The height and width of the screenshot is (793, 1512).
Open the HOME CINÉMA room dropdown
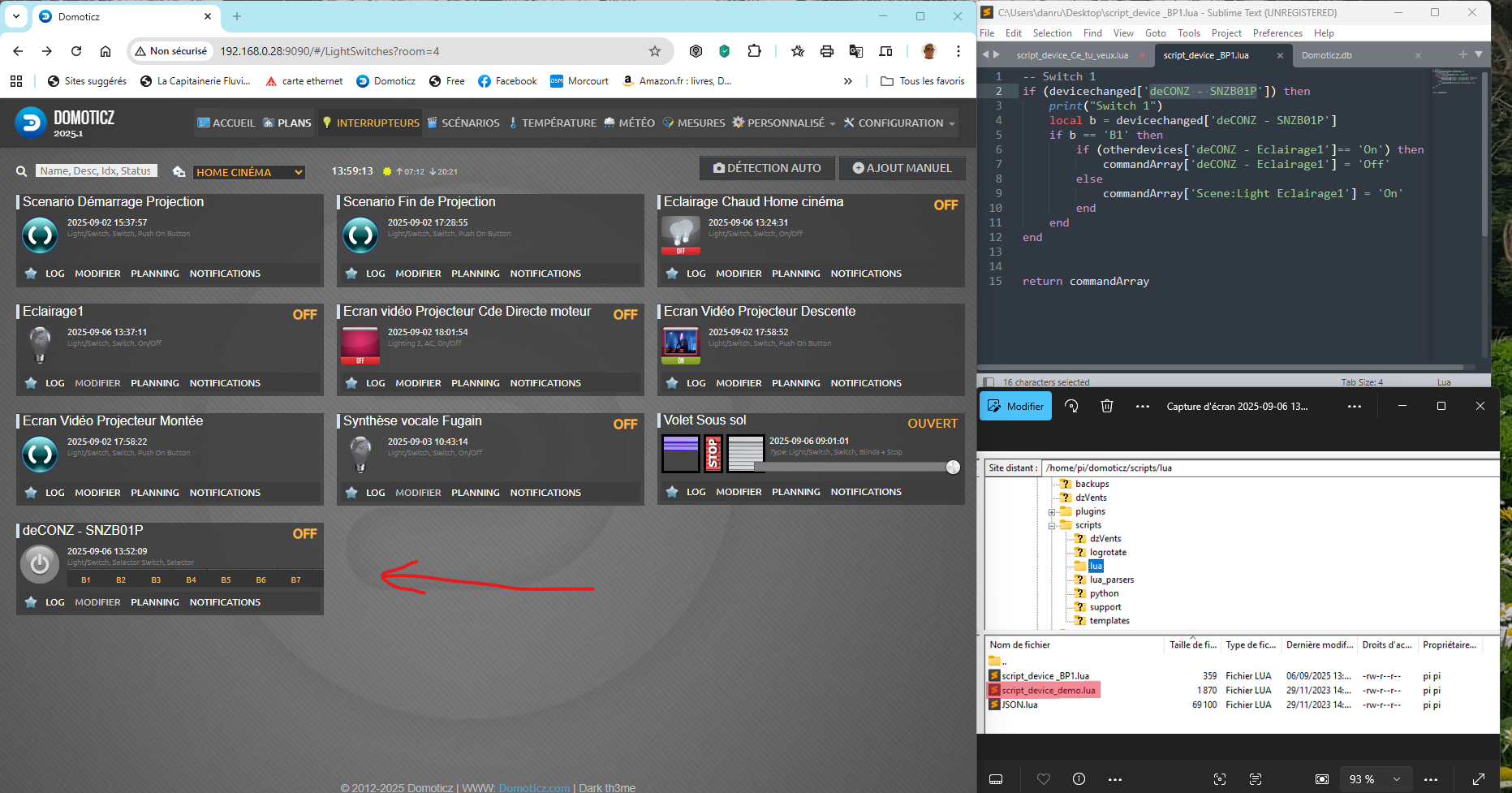pos(248,172)
